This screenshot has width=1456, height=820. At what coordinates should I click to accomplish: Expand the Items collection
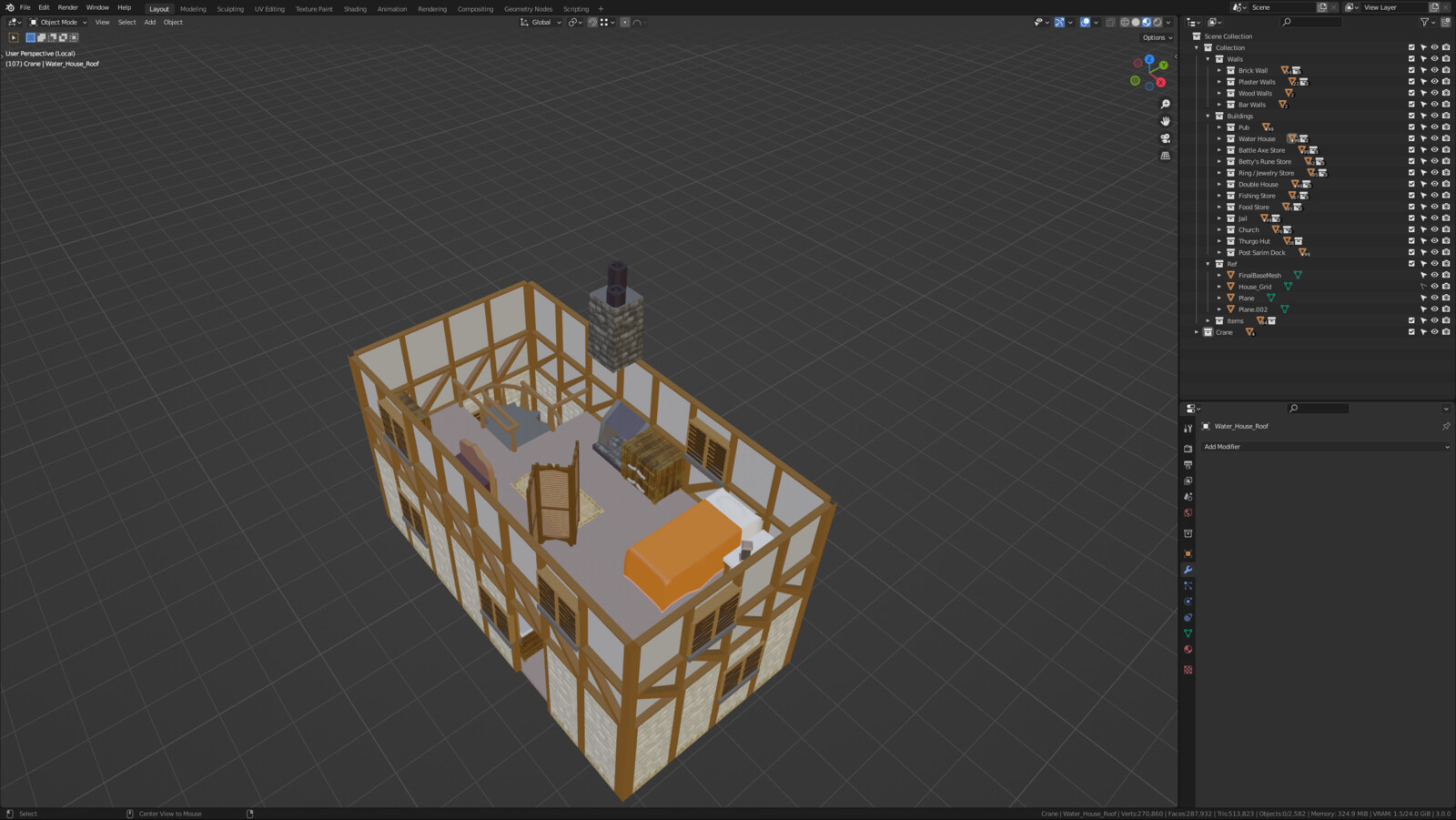(x=1208, y=320)
